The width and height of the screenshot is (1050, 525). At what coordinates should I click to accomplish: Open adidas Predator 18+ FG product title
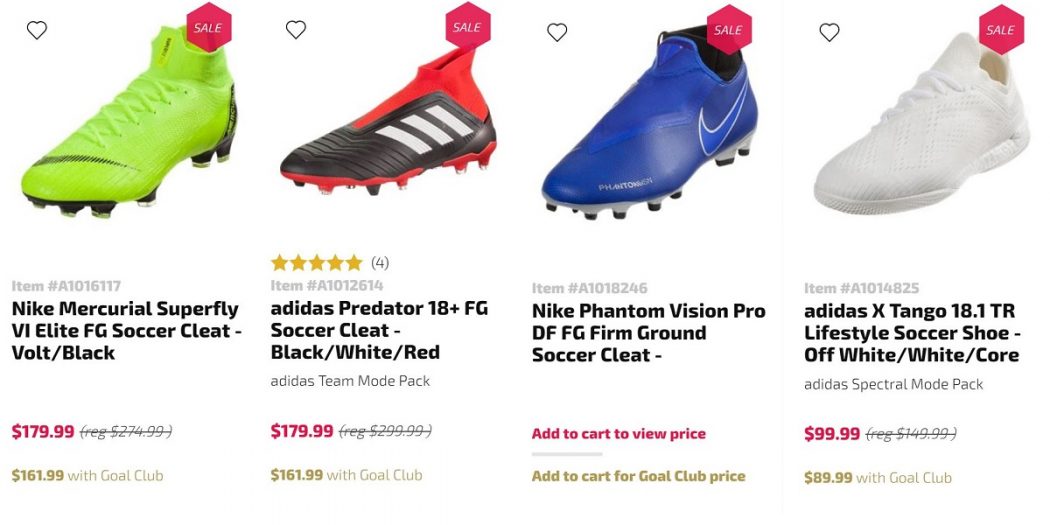tap(380, 330)
